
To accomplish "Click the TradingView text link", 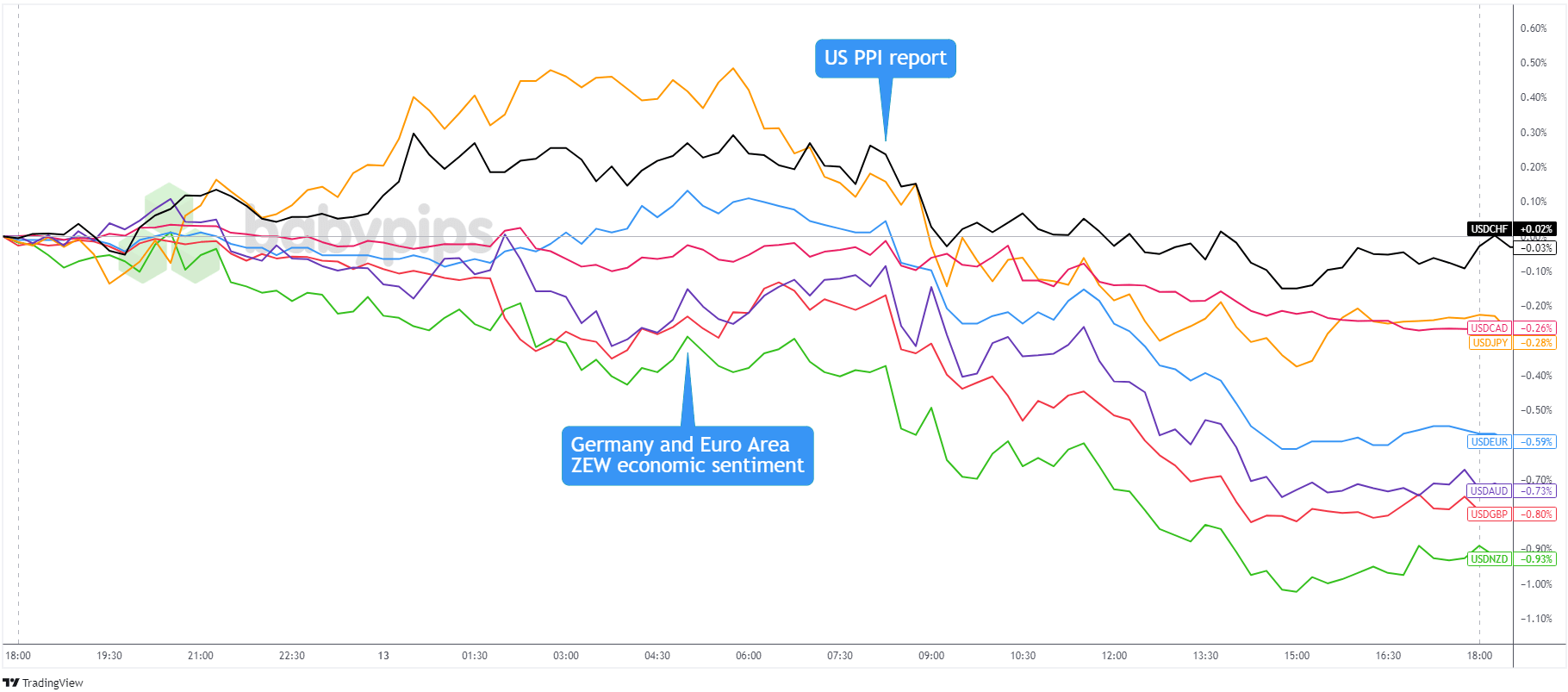I will [x=53, y=683].
